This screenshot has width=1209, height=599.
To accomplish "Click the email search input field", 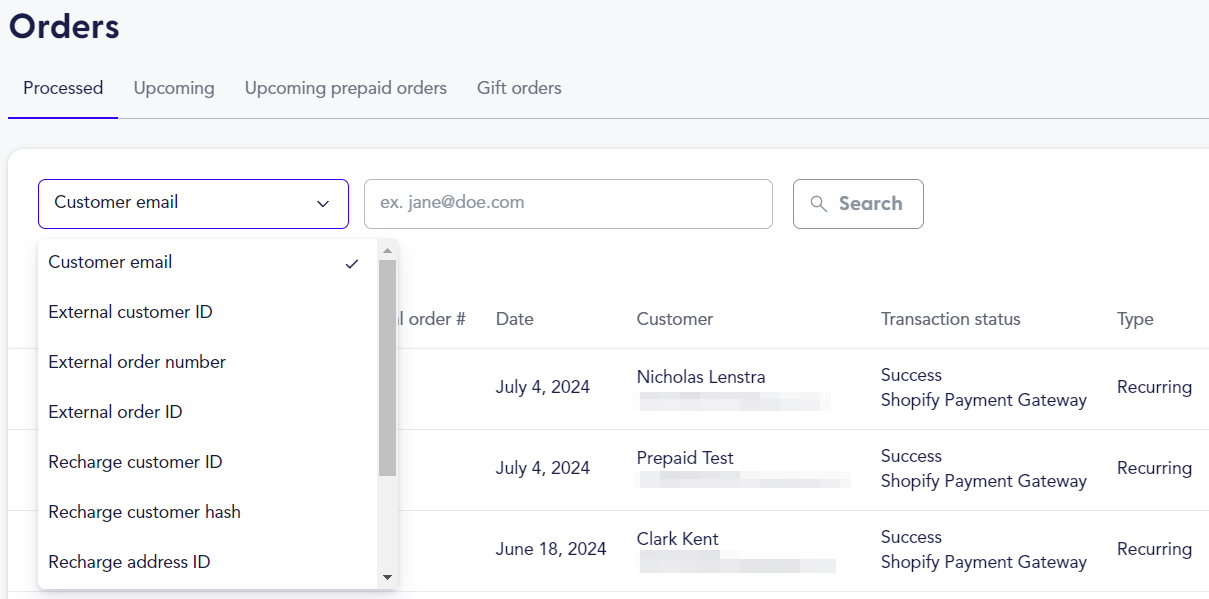I will (568, 203).
